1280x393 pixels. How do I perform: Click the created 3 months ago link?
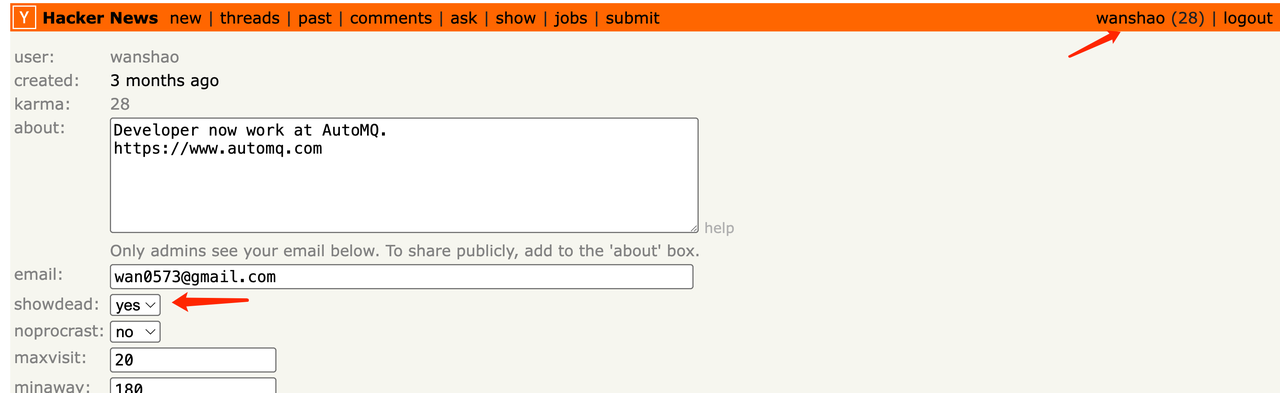(x=164, y=81)
